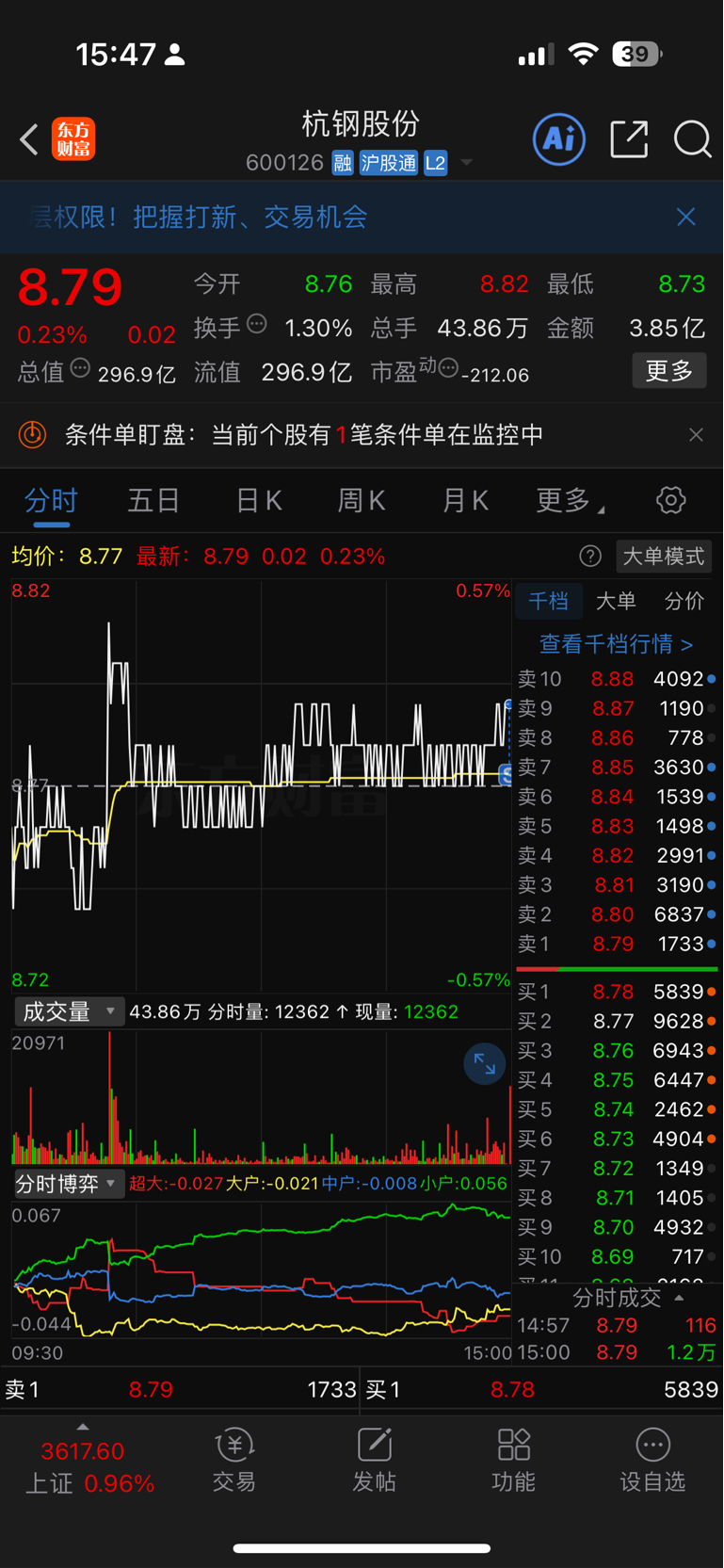Tap the 沪股通 badge

click(388, 163)
